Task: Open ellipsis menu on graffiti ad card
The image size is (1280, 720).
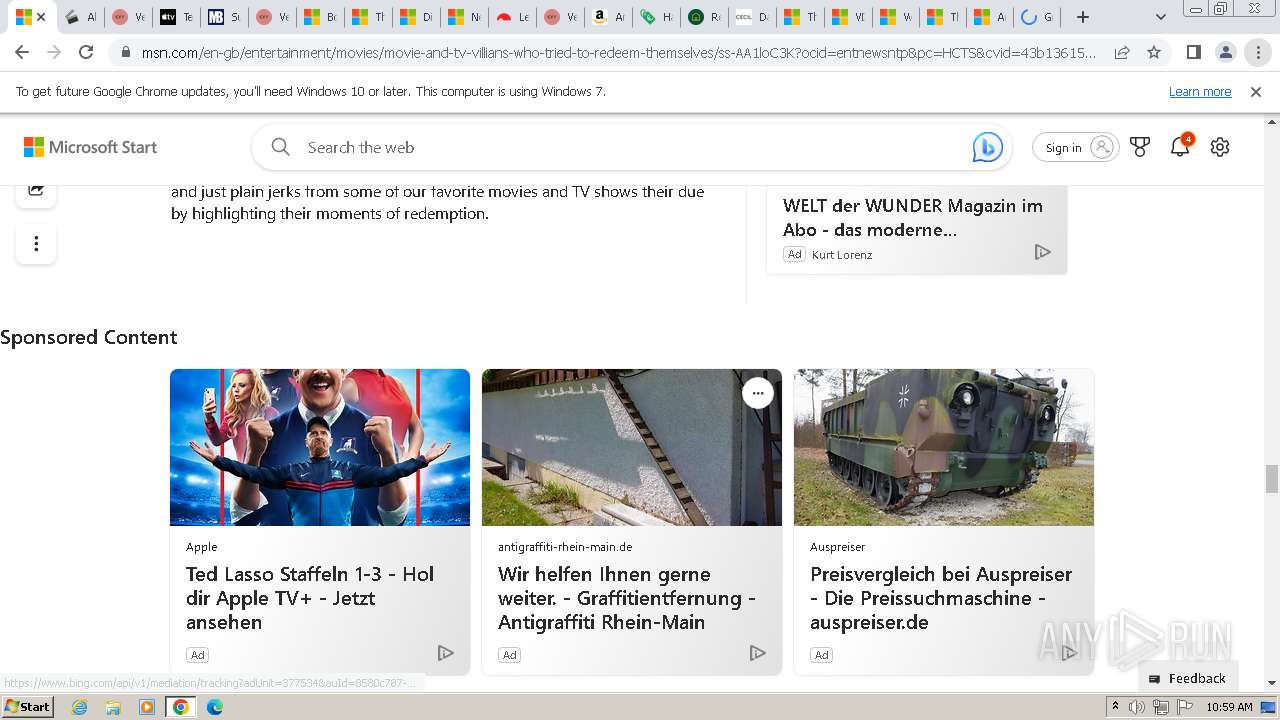Action: 758,393
